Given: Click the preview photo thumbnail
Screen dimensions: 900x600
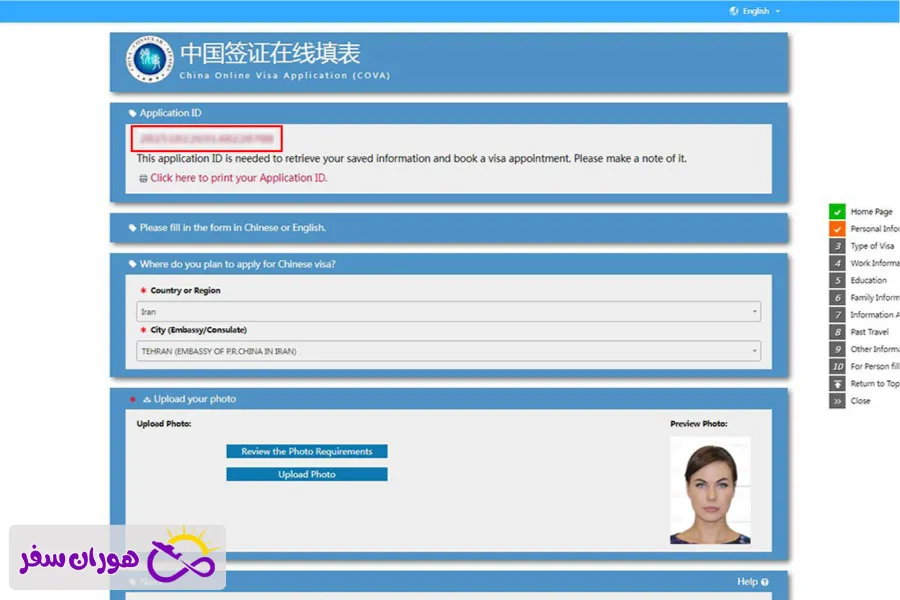Looking at the screenshot, I should click(x=710, y=491).
